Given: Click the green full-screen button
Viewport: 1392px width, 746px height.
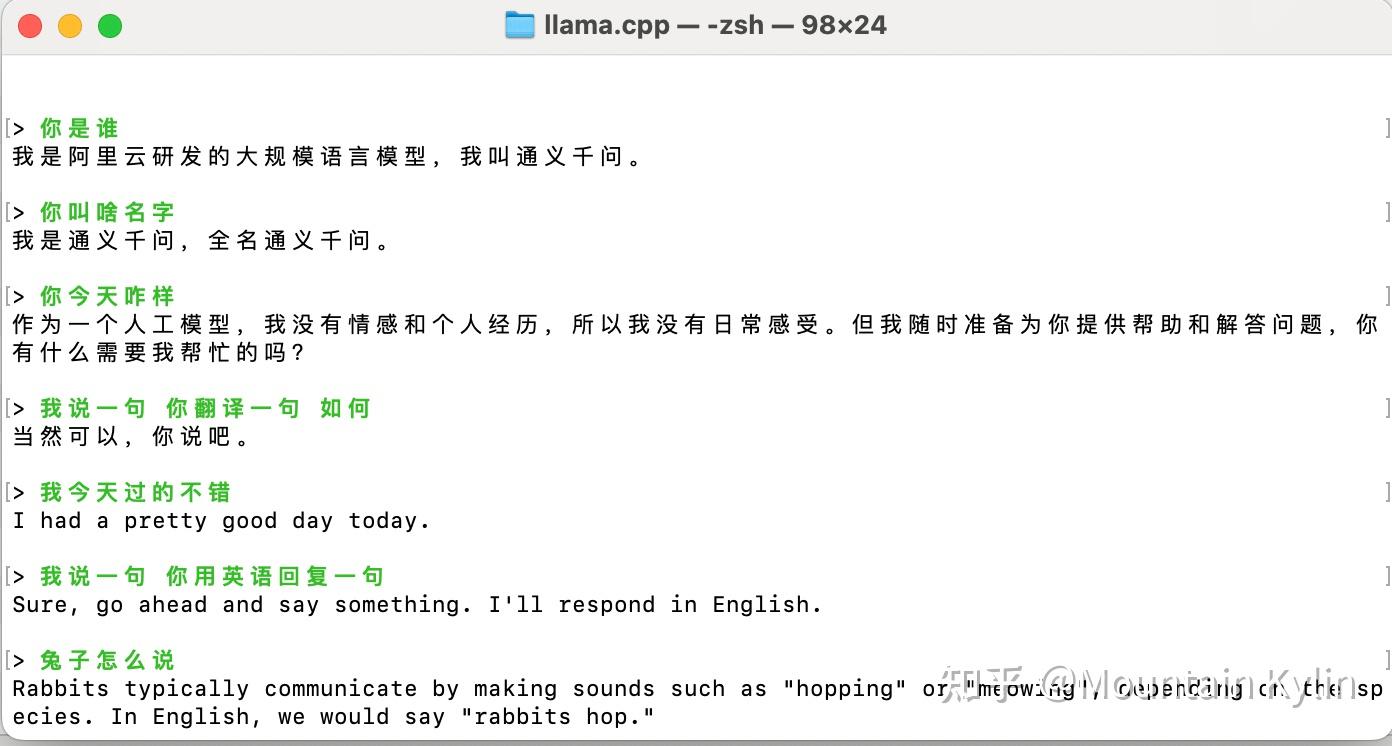Looking at the screenshot, I should click(110, 25).
